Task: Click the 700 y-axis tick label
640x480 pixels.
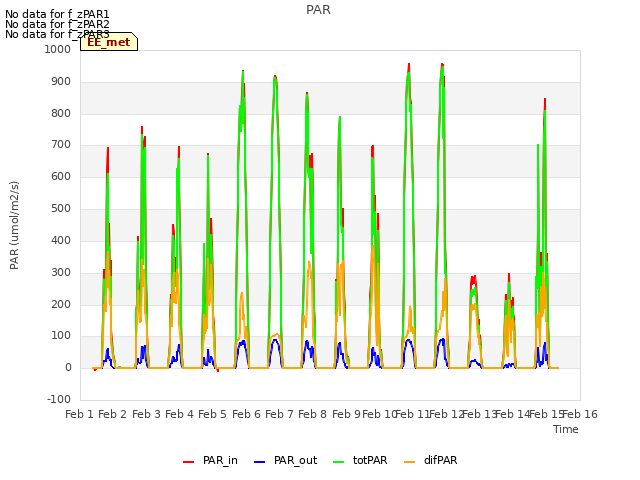Action: pyautogui.click(x=61, y=144)
